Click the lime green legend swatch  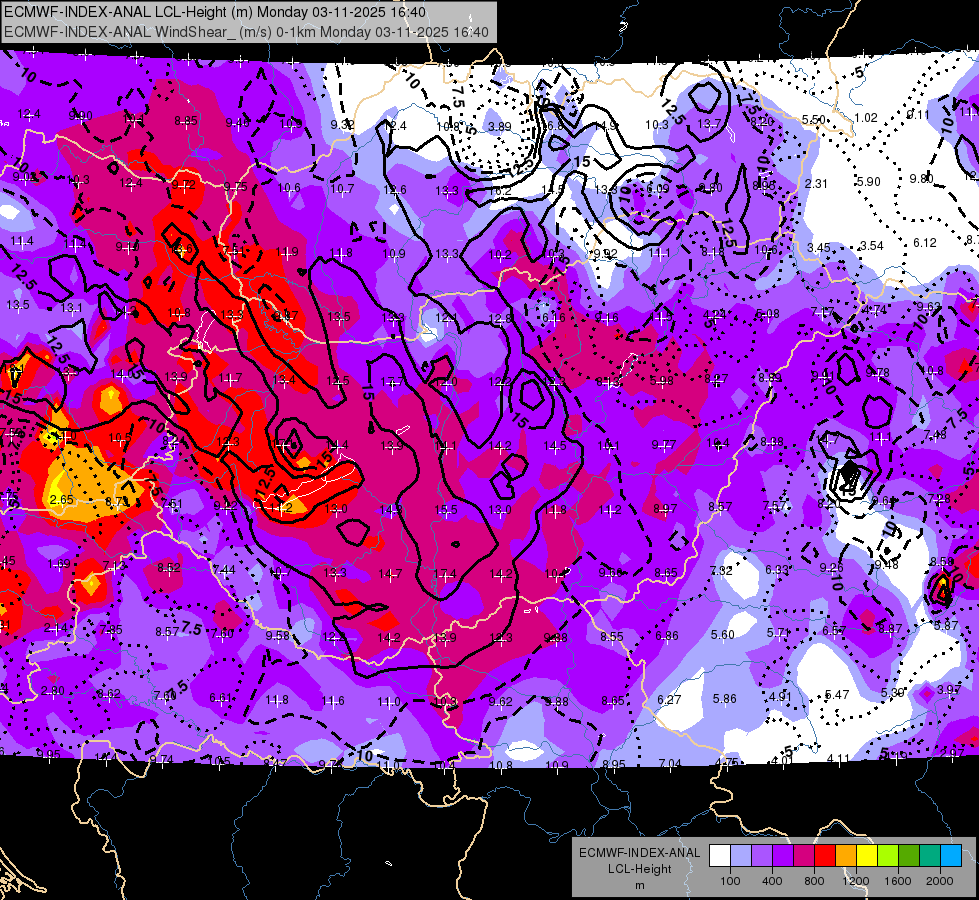[888, 856]
